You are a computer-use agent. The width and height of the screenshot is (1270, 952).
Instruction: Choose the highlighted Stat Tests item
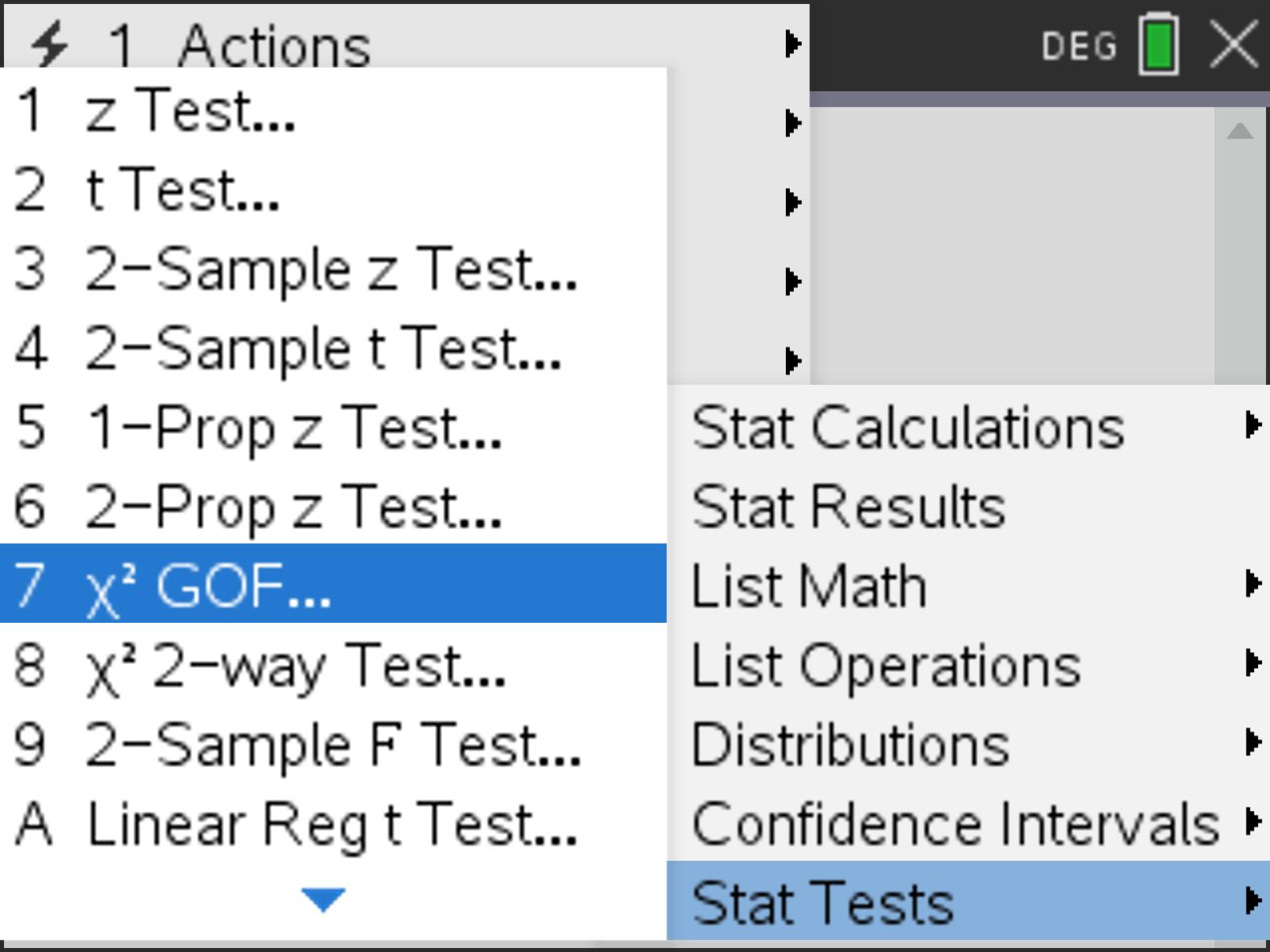[823, 902]
